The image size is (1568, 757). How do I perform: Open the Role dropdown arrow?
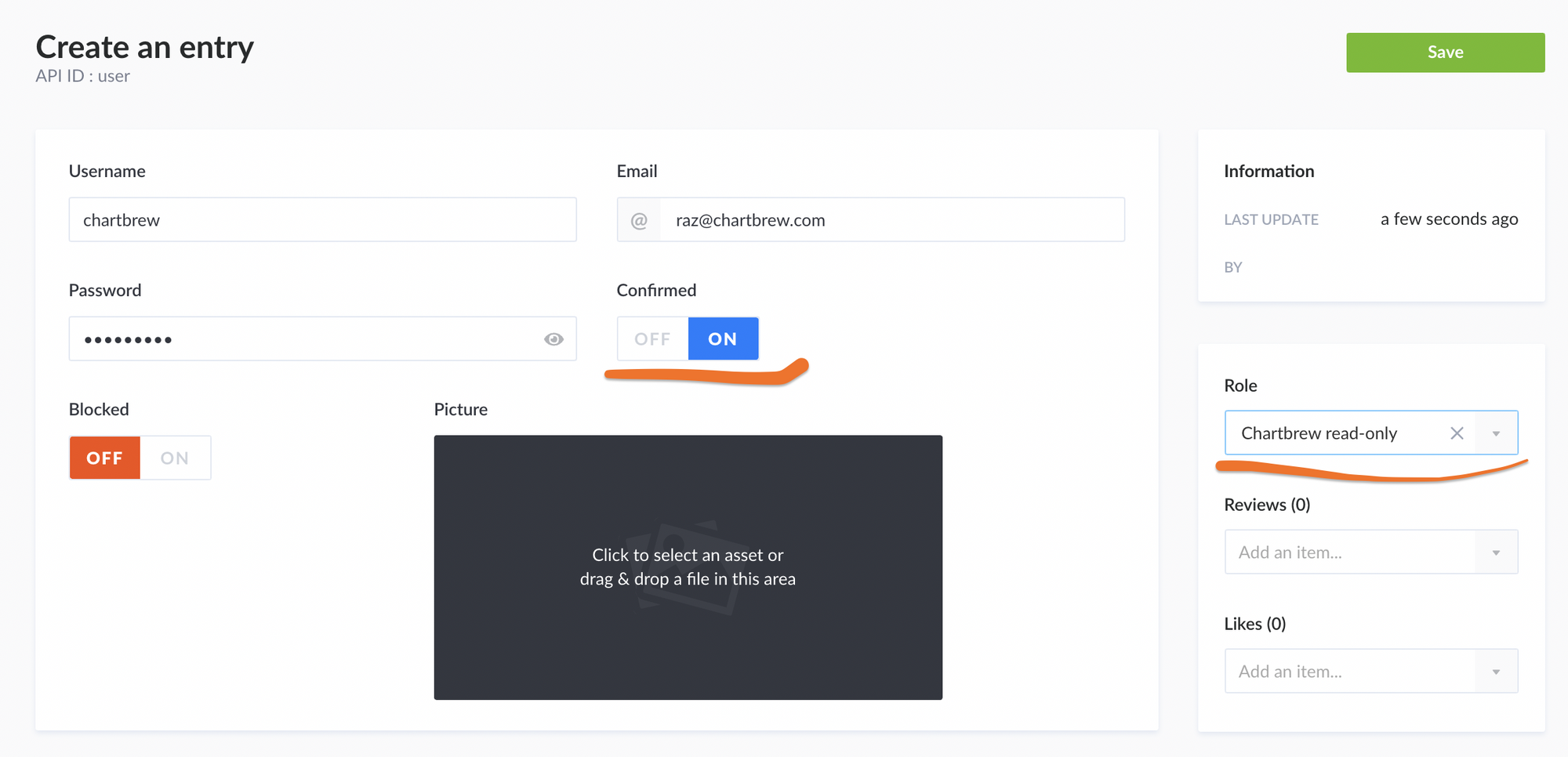[x=1497, y=433]
